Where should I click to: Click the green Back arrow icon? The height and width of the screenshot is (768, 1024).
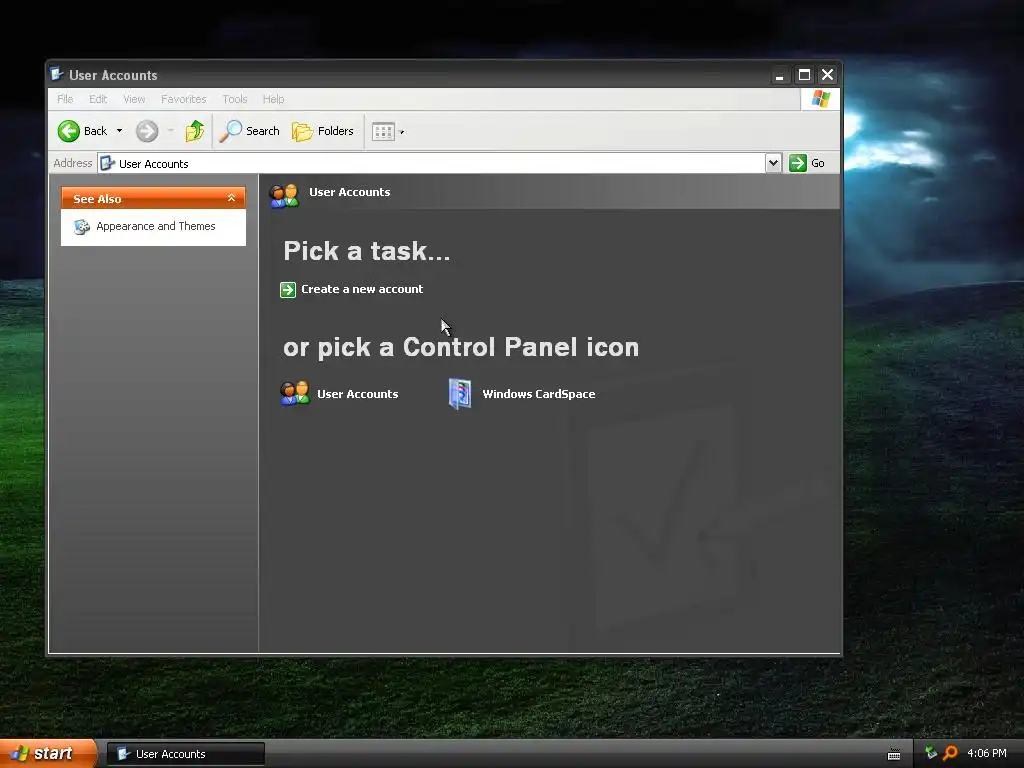pyautogui.click(x=69, y=131)
